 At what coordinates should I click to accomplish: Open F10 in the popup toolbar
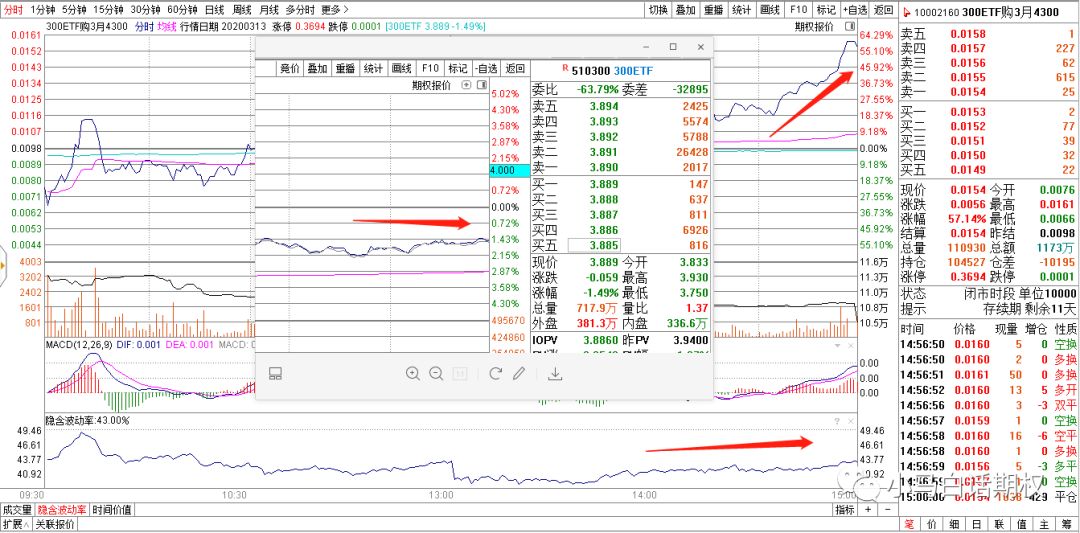tap(430, 68)
